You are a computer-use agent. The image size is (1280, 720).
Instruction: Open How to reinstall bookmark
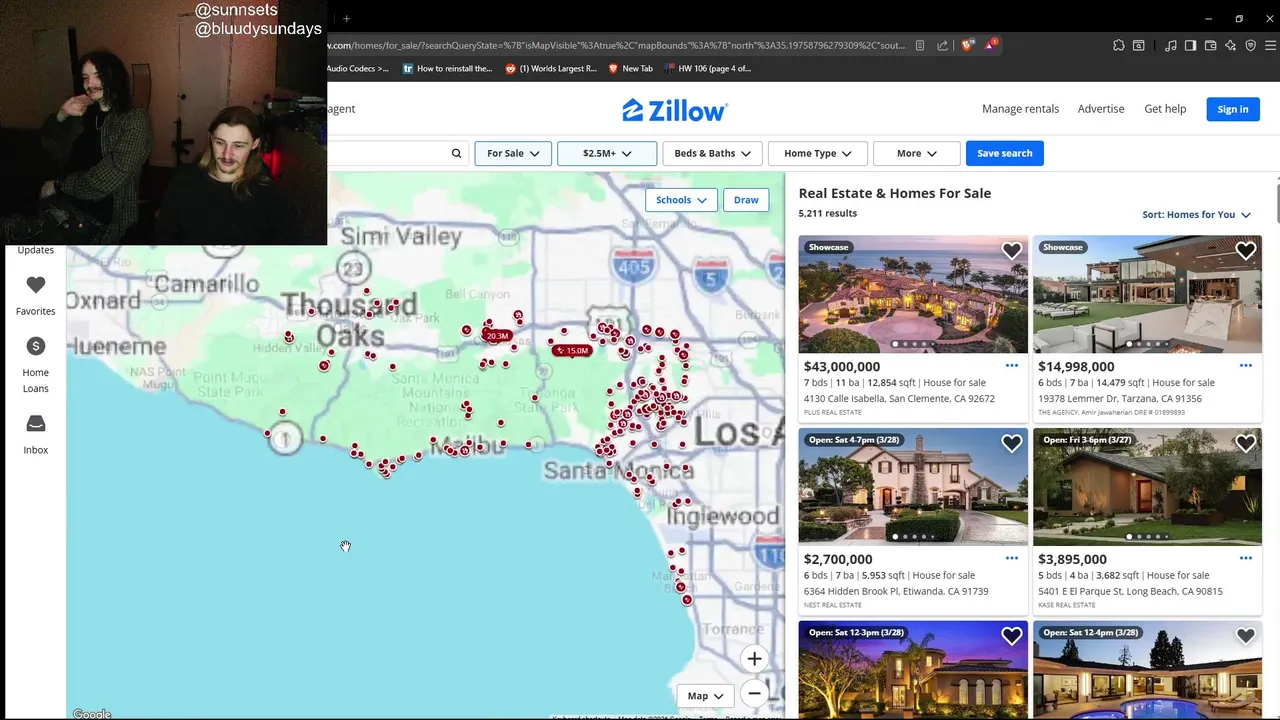[447, 69]
